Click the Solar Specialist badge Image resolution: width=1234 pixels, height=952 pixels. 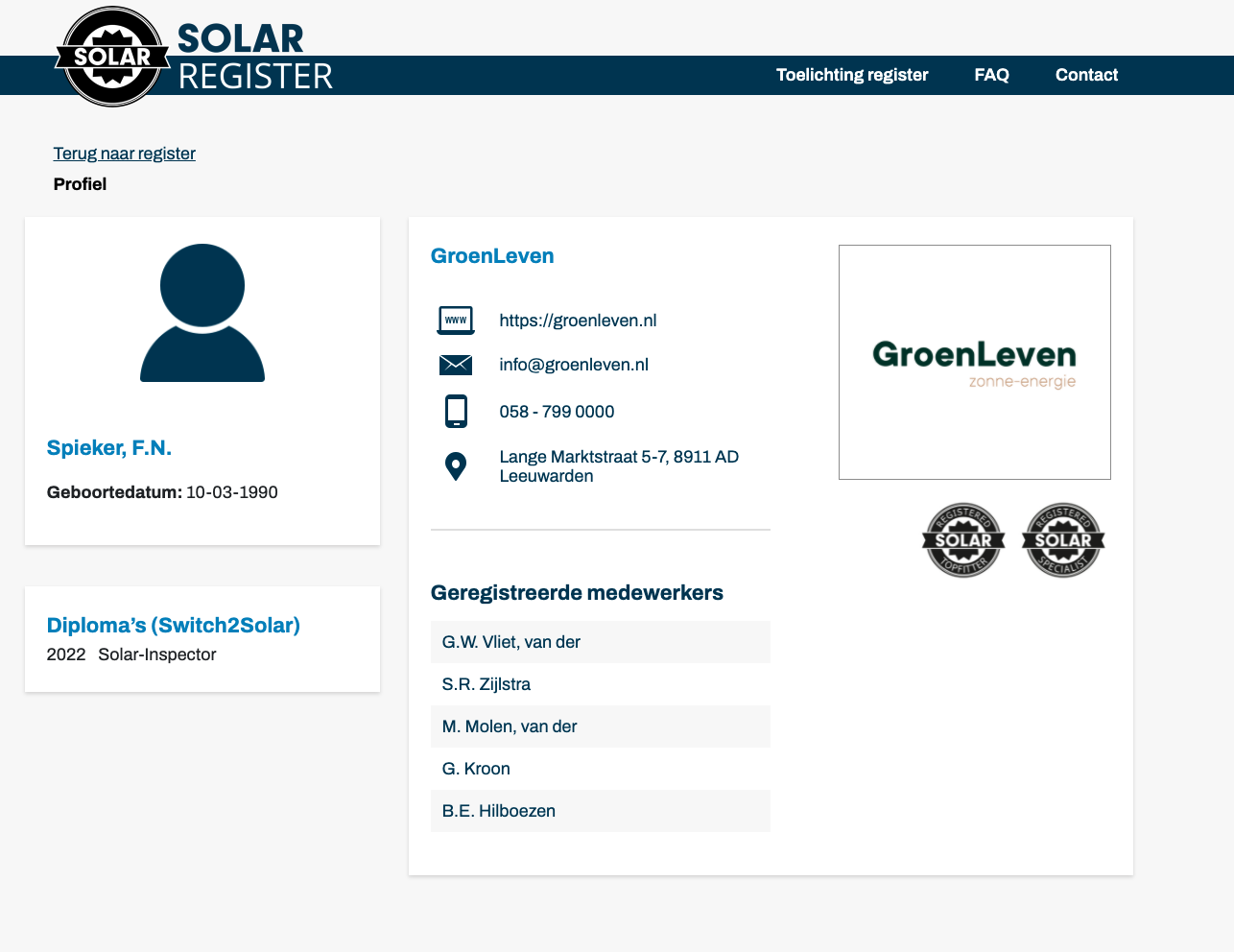tap(1063, 540)
